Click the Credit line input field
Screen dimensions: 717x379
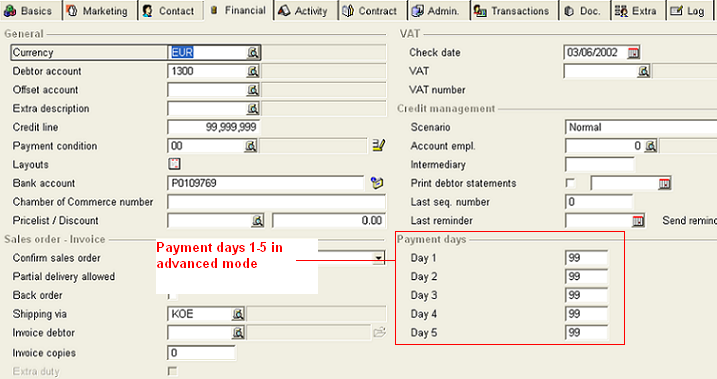[x=213, y=127]
